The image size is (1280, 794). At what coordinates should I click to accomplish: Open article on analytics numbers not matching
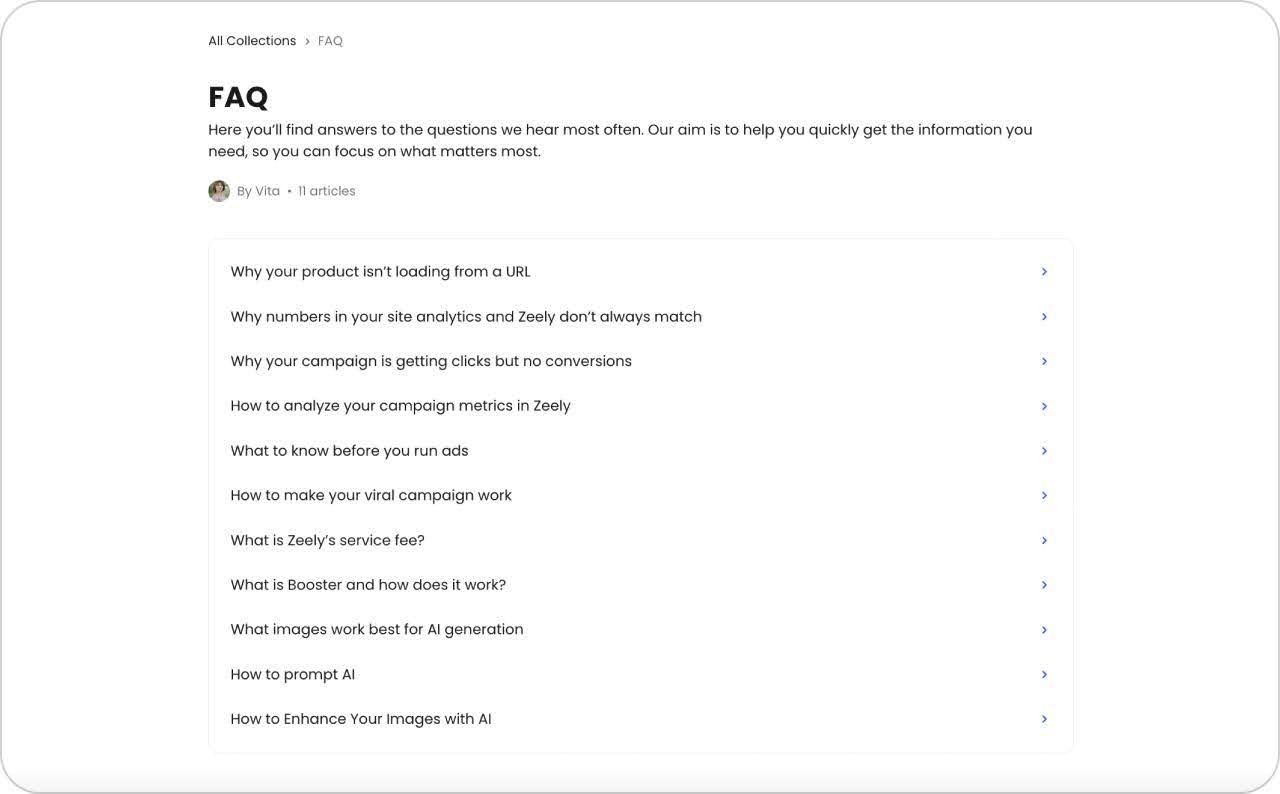pos(466,317)
